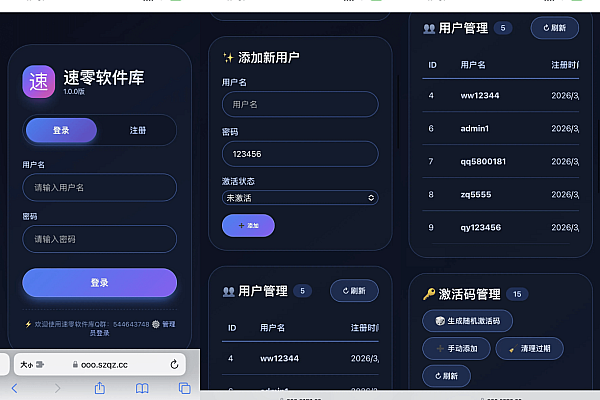Click the 用户名 column header in middle table
This screenshot has height=400, width=600.
click(x=272, y=328)
